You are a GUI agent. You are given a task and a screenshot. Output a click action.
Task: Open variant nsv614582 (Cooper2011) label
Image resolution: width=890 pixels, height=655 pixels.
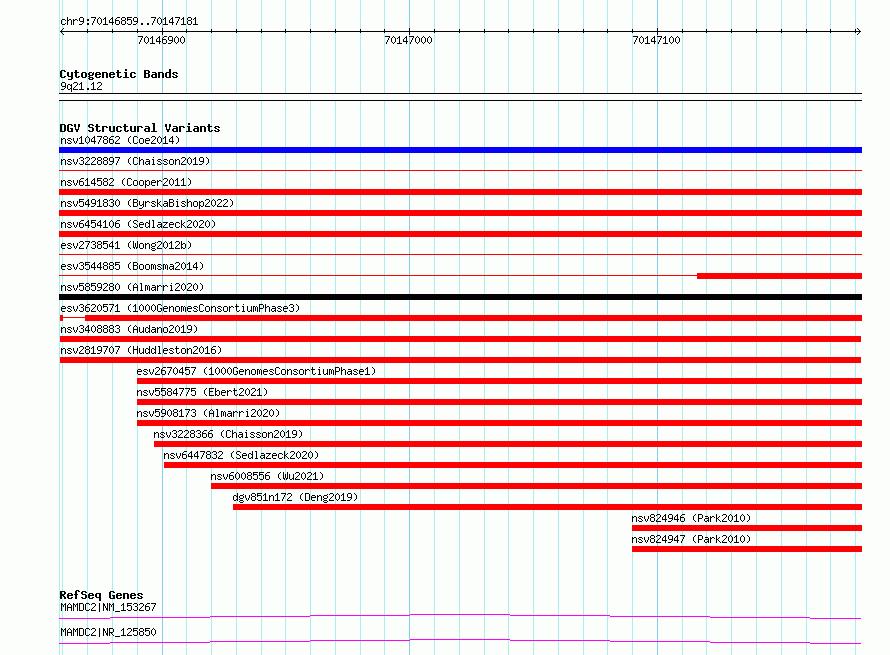pos(126,182)
